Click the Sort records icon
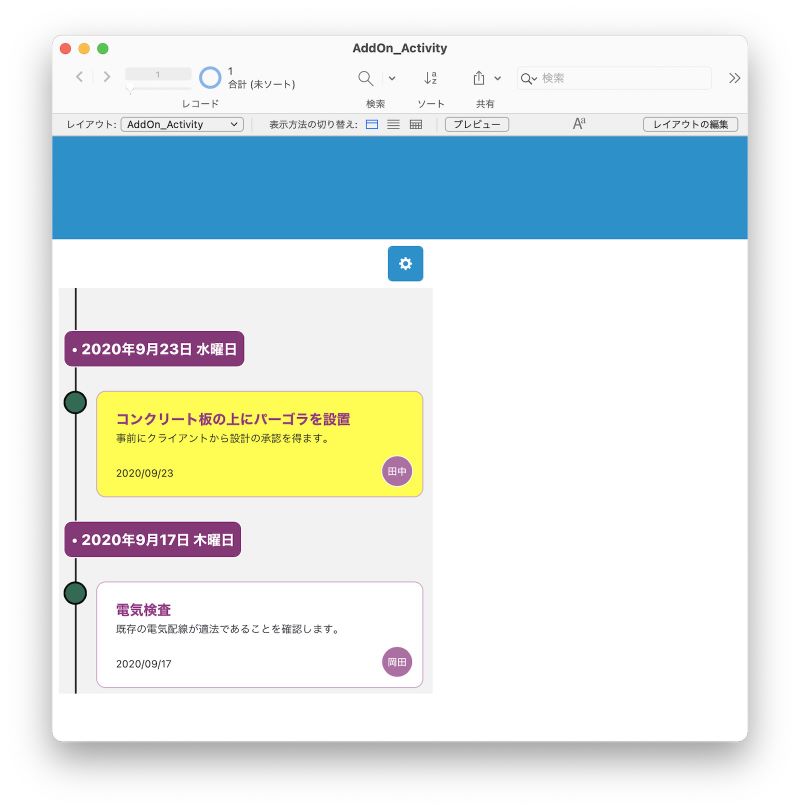800x811 pixels. tap(430, 78)
